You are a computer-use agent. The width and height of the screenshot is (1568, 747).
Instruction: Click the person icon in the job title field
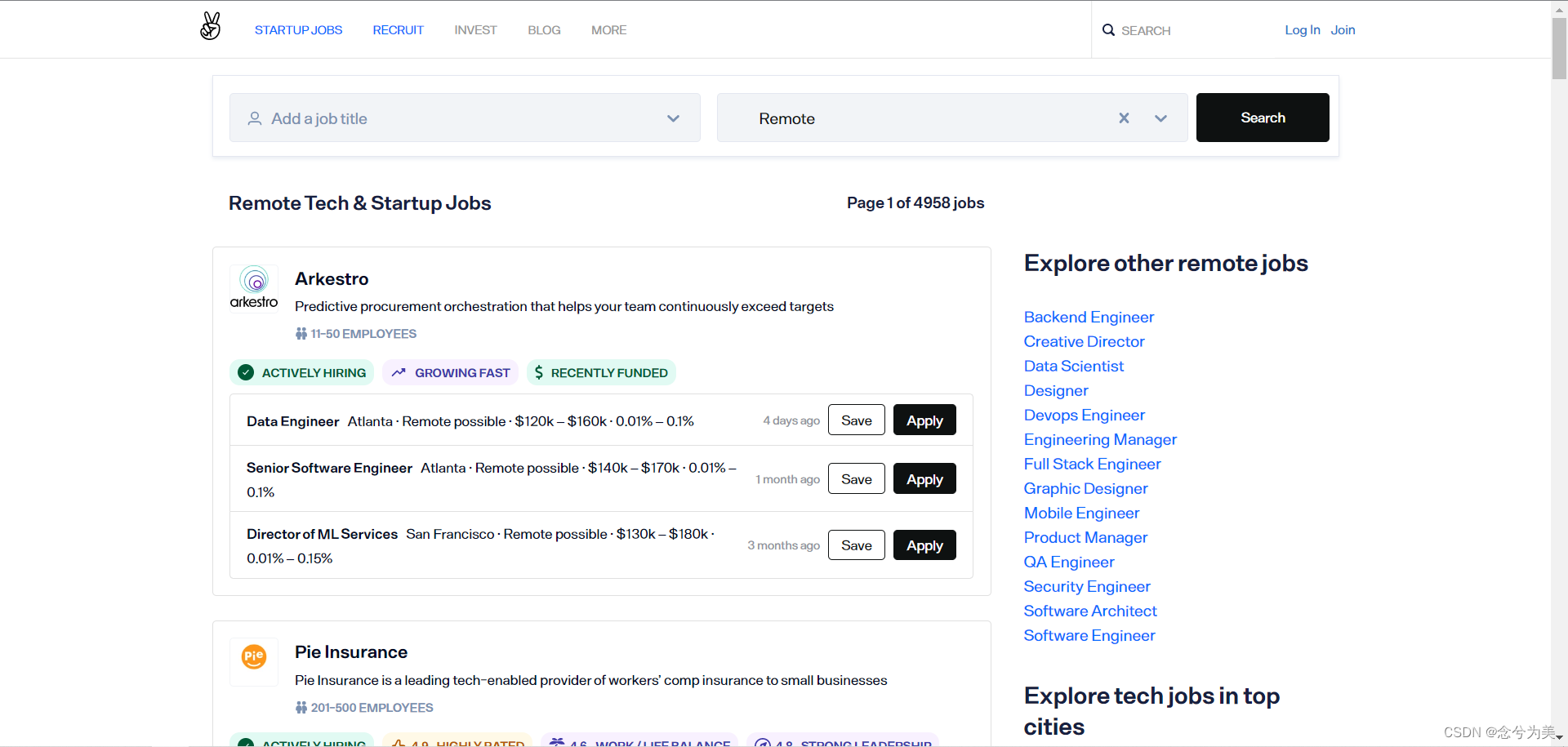point(255,118)
